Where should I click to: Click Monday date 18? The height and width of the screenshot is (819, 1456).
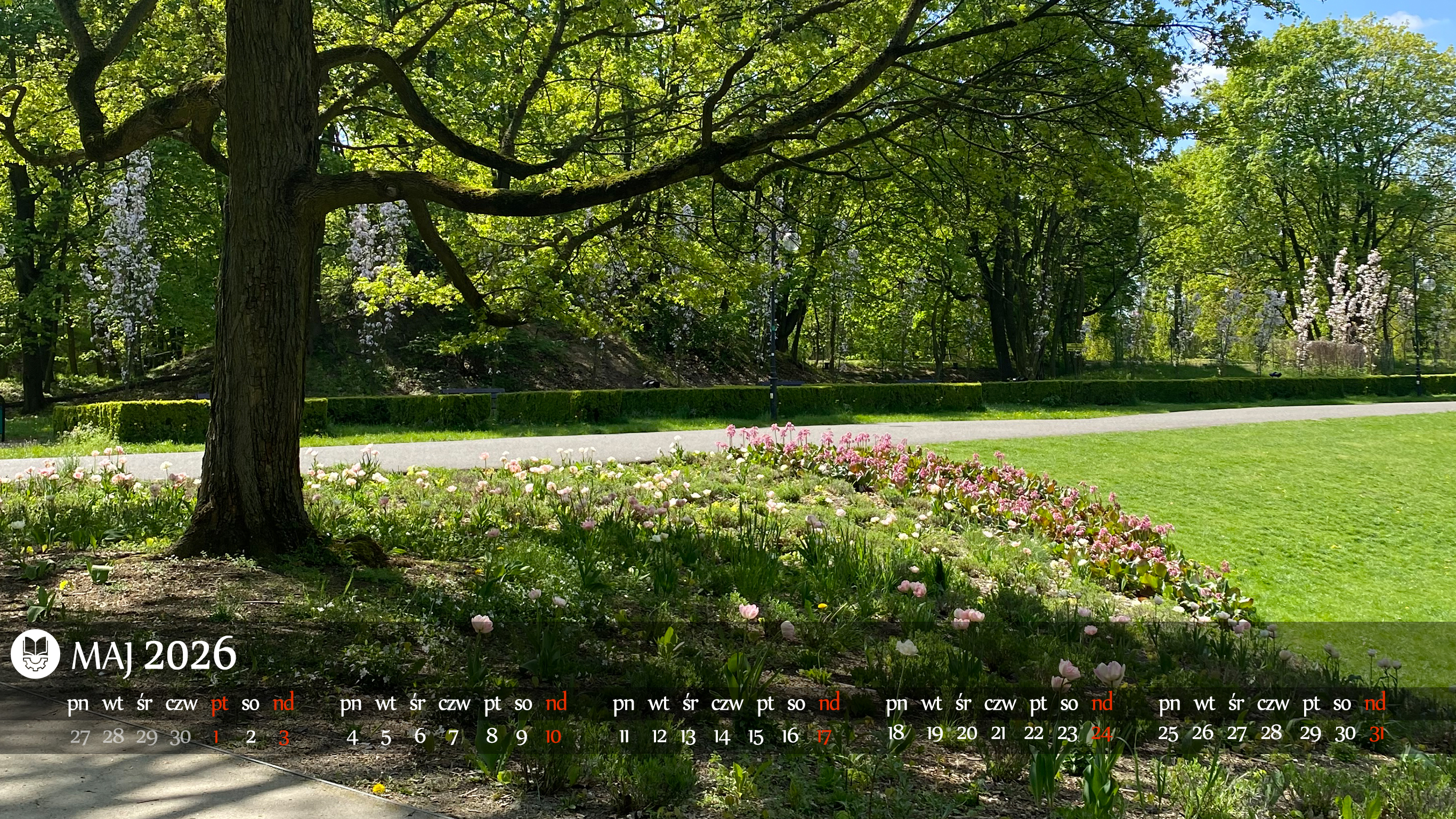896,733
